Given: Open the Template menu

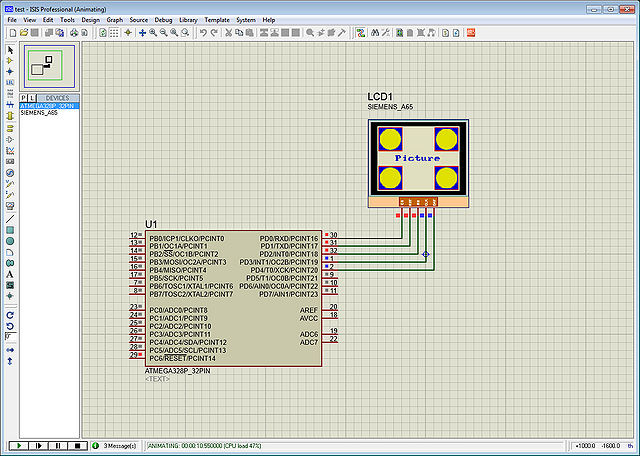Looking at the screenshot, I should click(217, 20).
